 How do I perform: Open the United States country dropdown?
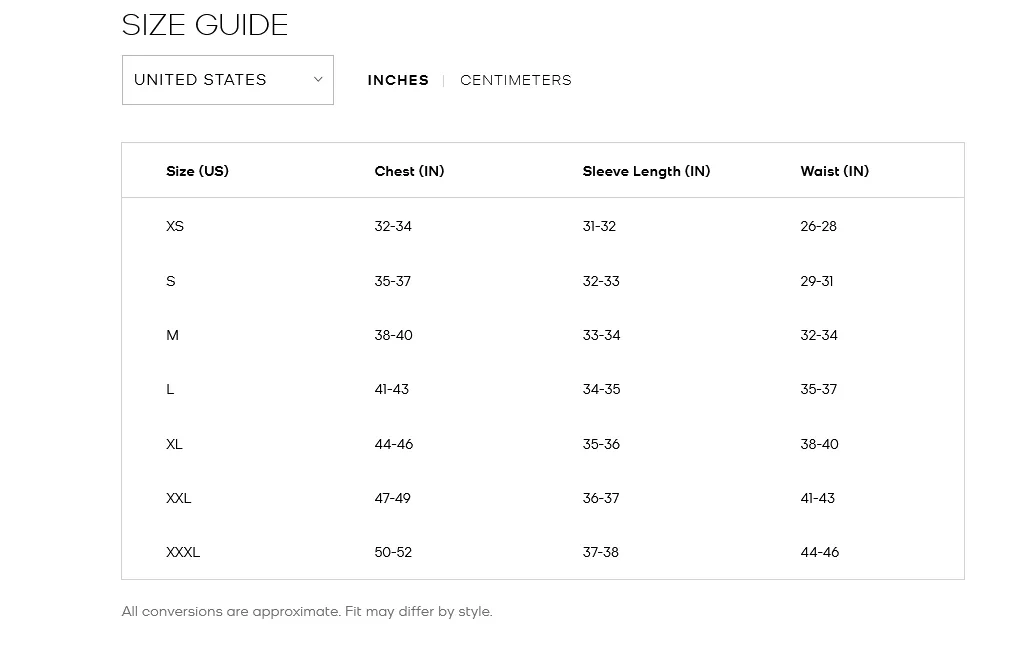tap(227, 80)
